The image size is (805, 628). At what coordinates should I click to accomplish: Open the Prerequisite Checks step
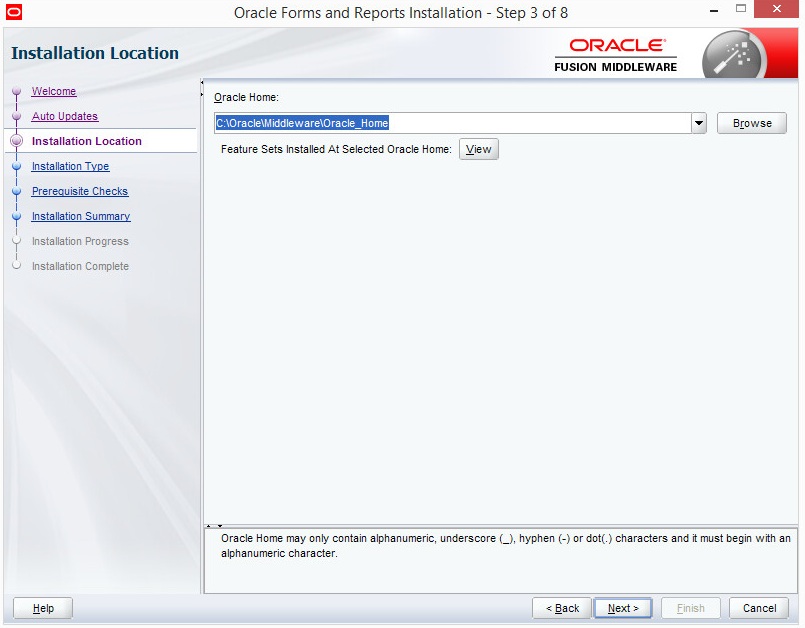point(80,192)
